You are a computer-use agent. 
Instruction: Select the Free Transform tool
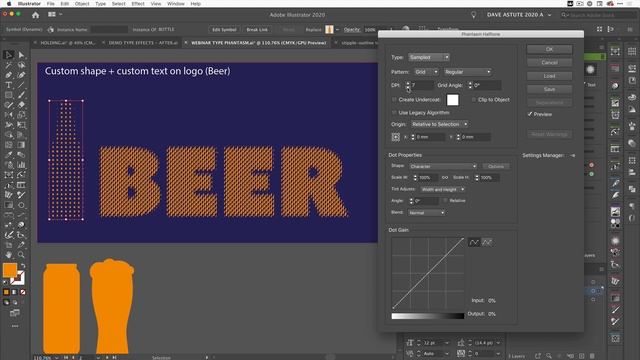(21, 125)
